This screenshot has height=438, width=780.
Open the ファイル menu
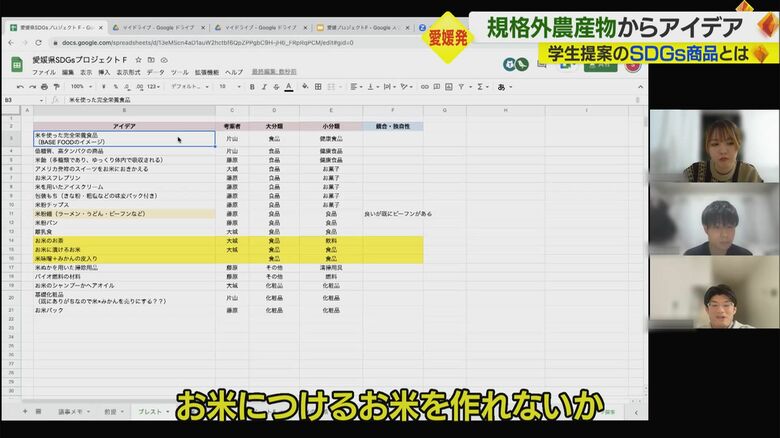pos(44,73)
